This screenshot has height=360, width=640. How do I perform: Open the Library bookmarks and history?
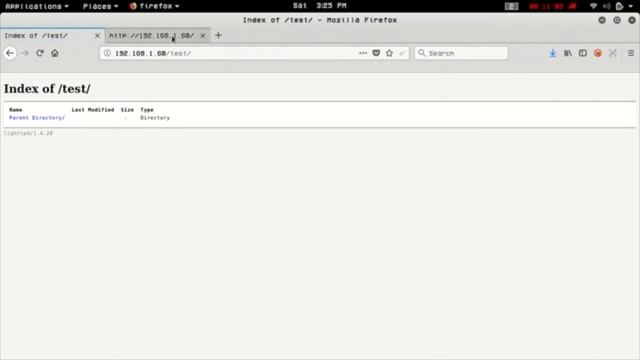pyautogui.click(x=568, y=53)
